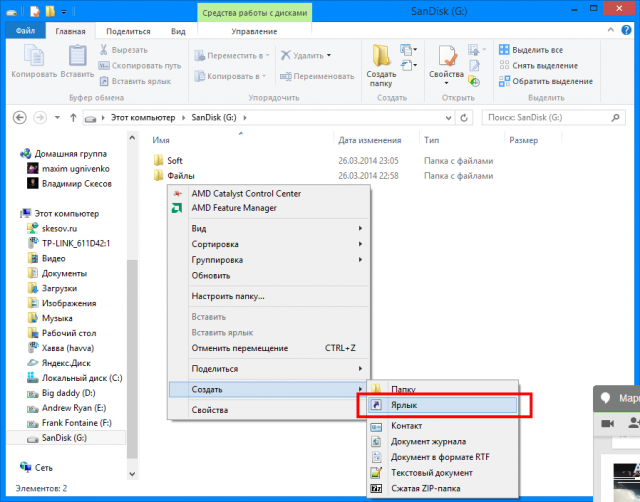The width and height of the screenshot is (640, 502).
Task: Click Настроить папку... in context menu
Action: (269, 296)
